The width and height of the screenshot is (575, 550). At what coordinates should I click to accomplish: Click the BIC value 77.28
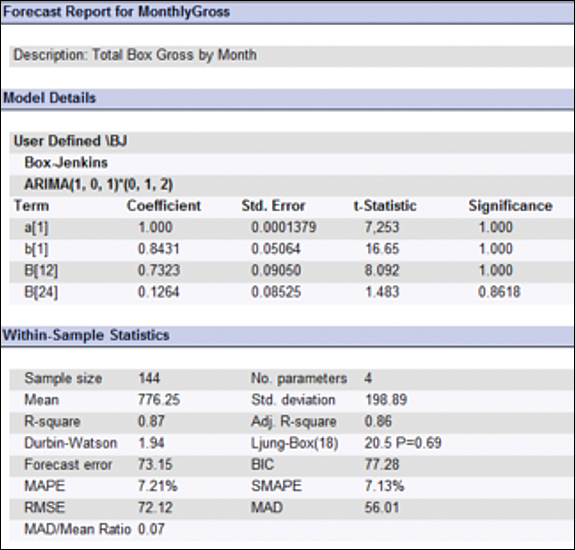click(x=382, y=465)
